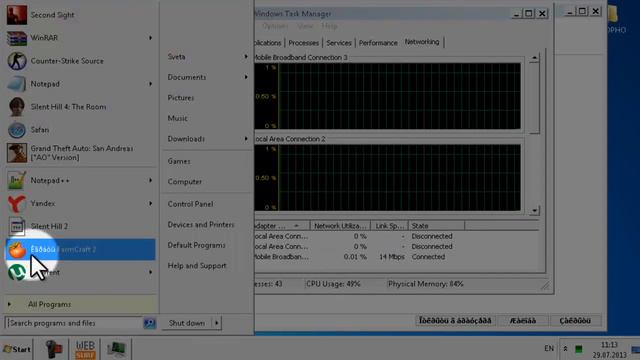Launch WinRAR from the start menu icon

[x=17, y=38]
